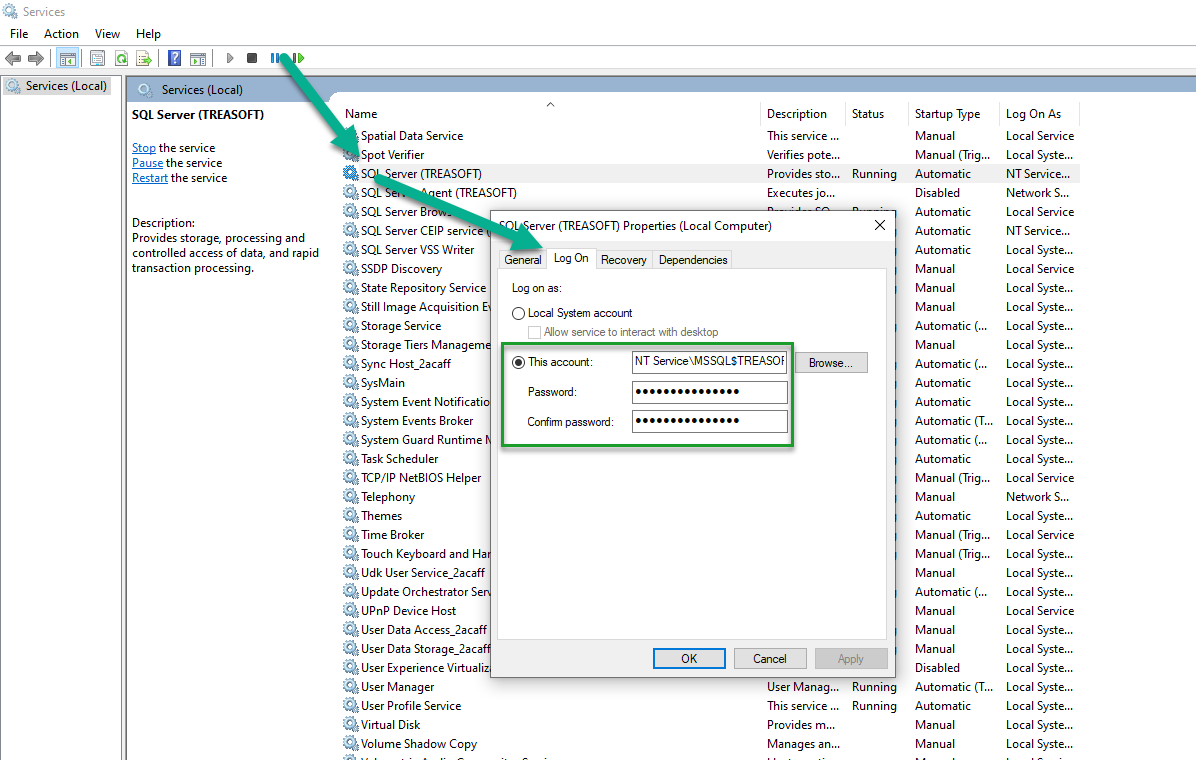Screen dimensions: 1196x760
Task: Click the gear icon beside SQL Server VSS Writer
Action: click(351, 250)
